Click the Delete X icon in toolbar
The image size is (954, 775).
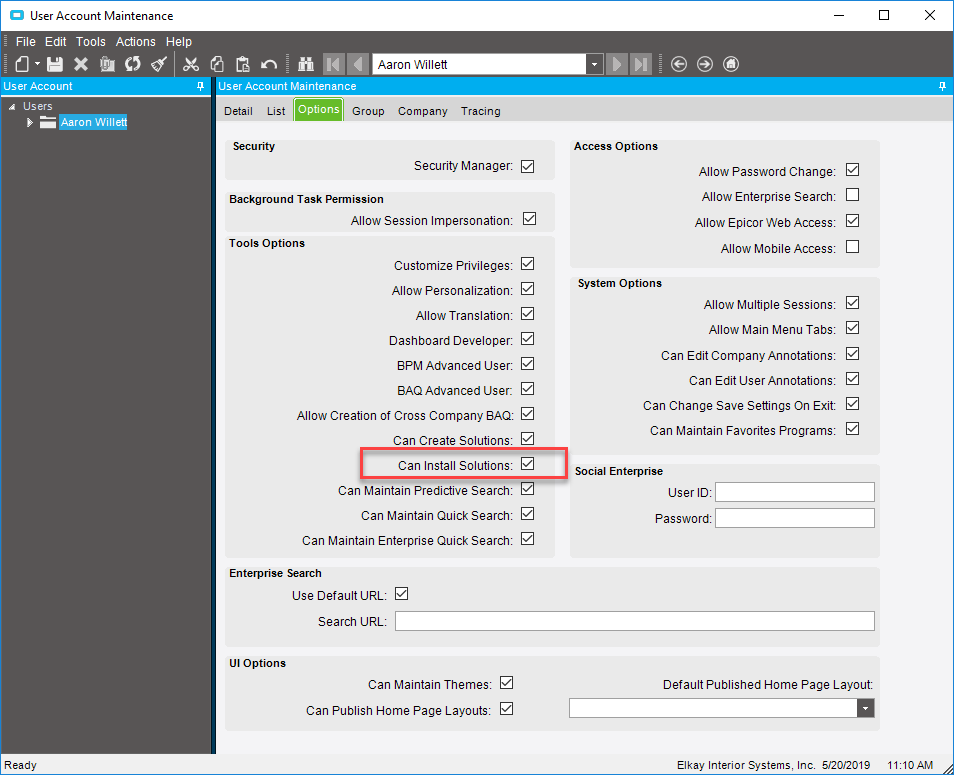coord(80,64)
